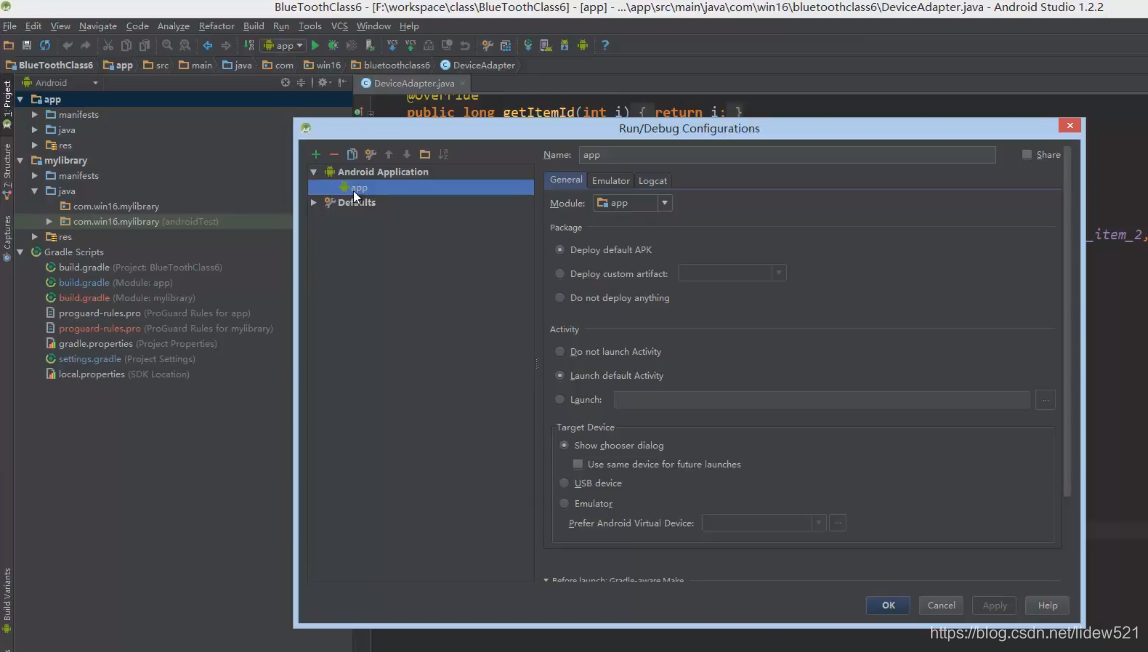1148x652 pixels.
Task: Click the Synchronize toolbar icon
Action: click(45, 45)
